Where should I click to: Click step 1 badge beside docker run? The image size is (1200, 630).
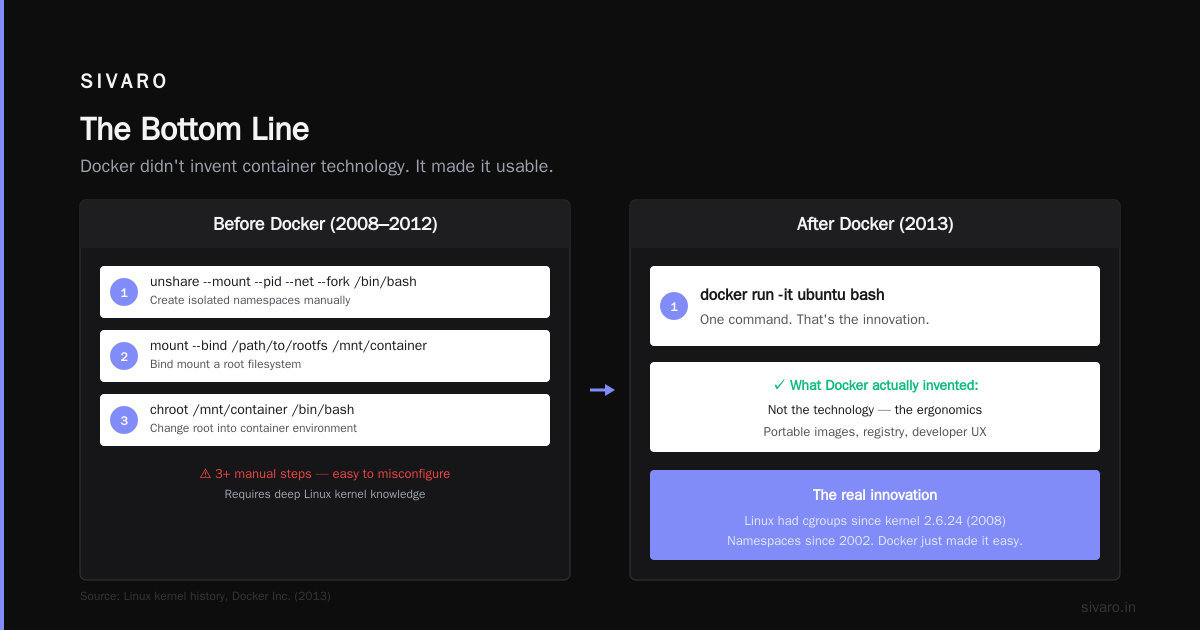tap(674, 306)
